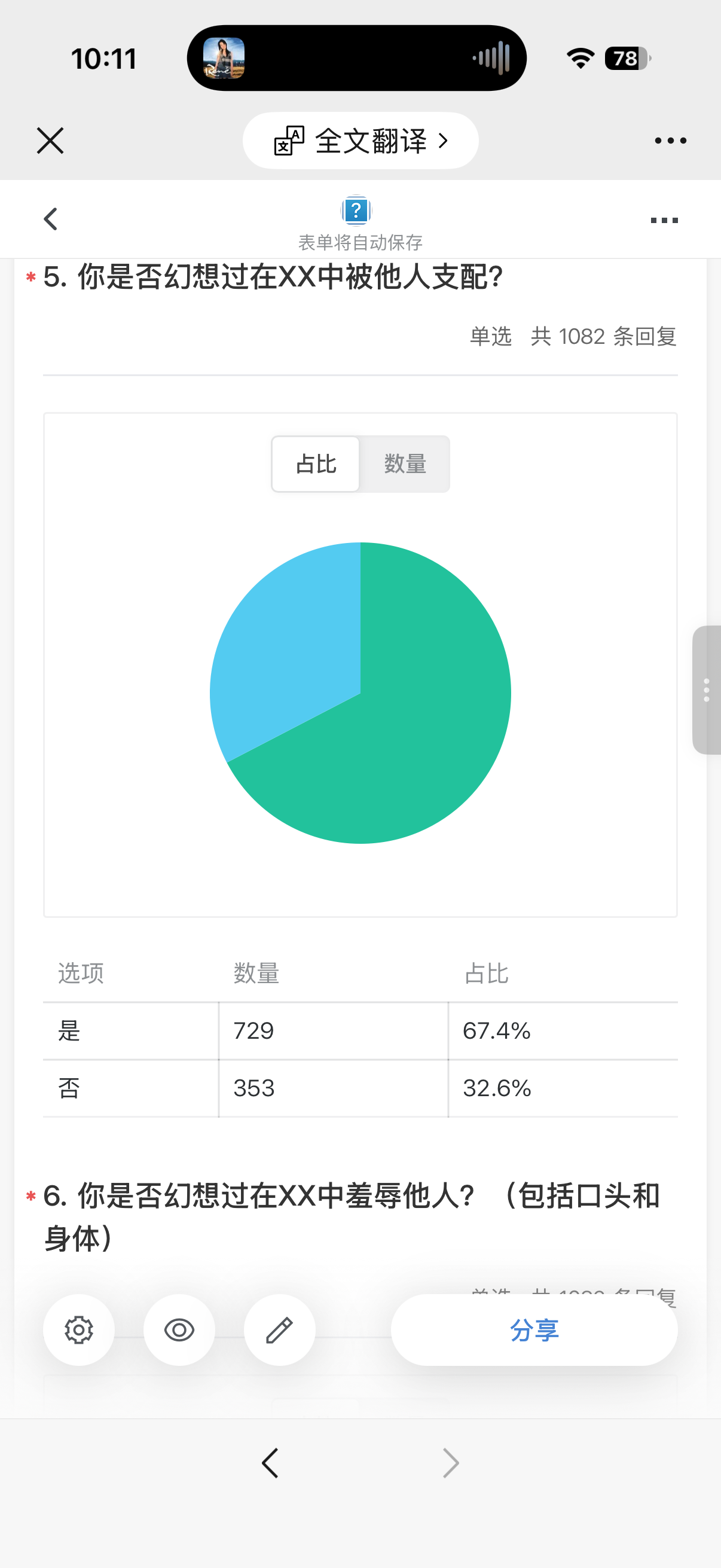Navigate forward with the bottom right arrow
Viewport: 721px width, 1568px height.
click(450, 1463)
